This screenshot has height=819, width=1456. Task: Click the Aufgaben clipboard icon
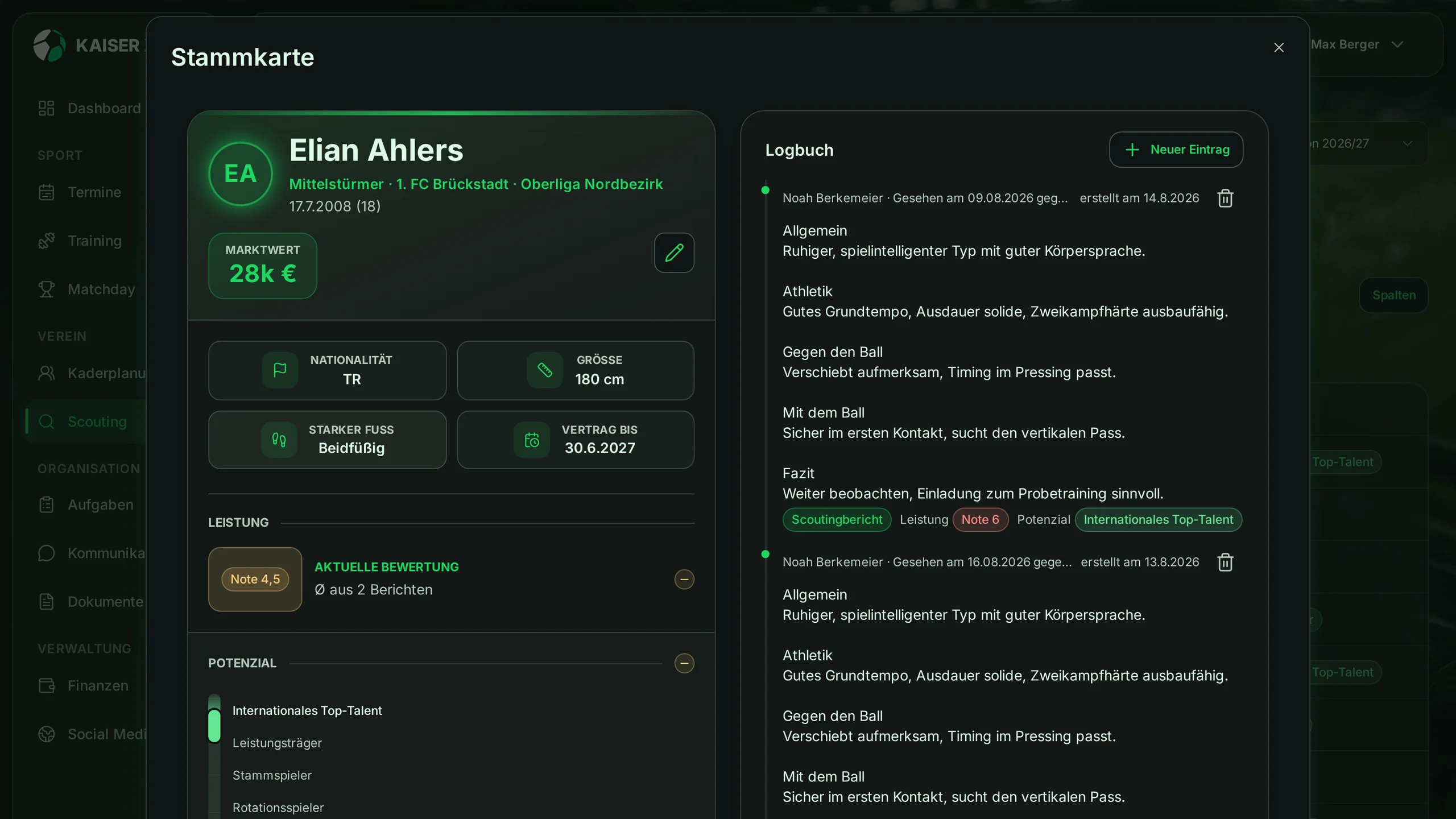click(x=46, y=504)
